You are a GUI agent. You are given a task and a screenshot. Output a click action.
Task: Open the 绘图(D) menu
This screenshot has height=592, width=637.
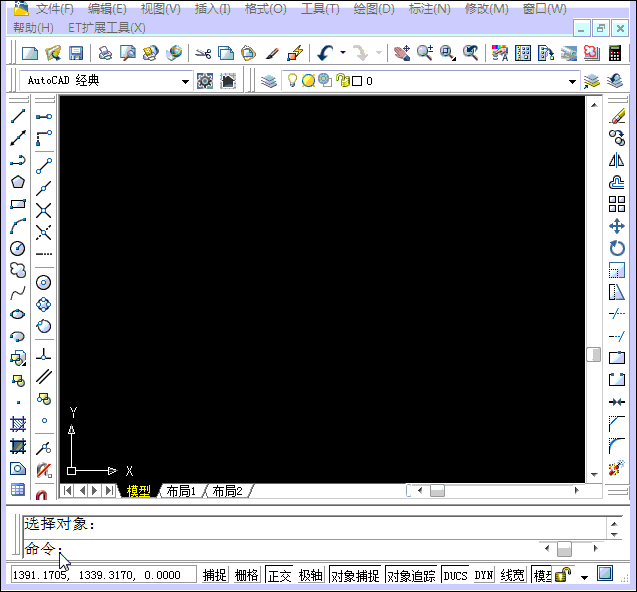373,9
